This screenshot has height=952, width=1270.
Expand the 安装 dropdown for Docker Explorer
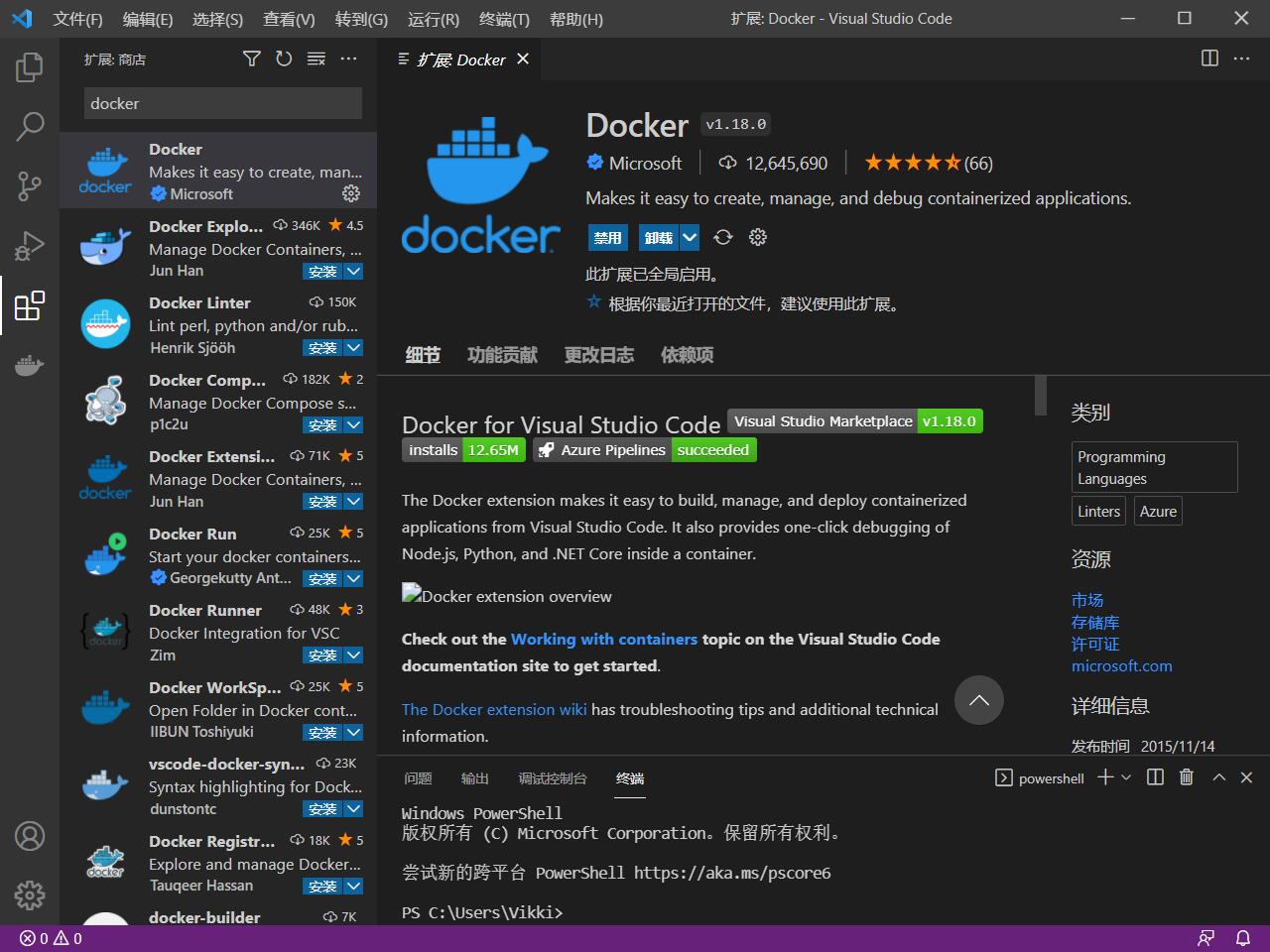pos(353,271)
